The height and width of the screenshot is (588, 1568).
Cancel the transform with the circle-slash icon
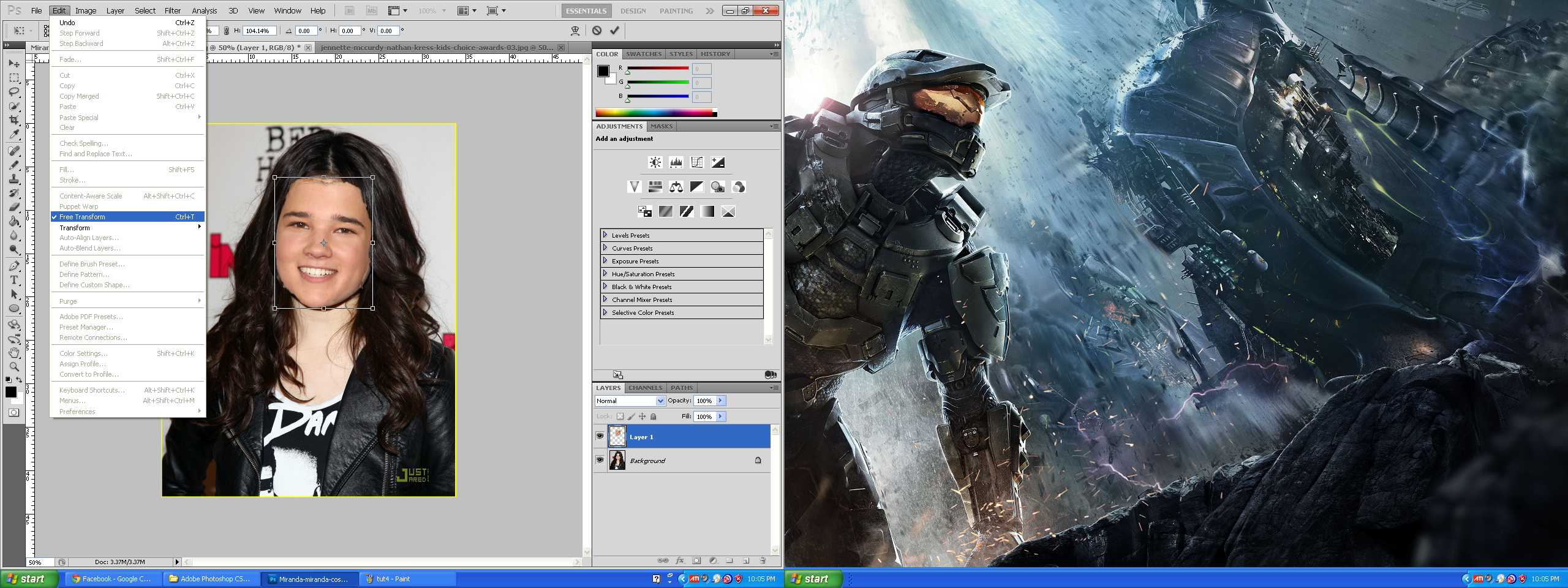pyautogui.click(x=597, y=30)
